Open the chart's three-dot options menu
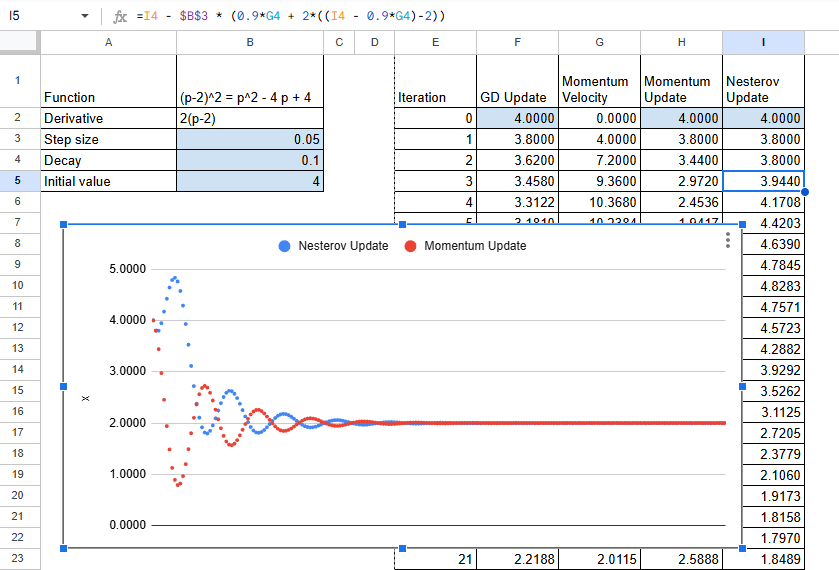 coord(728,240)
